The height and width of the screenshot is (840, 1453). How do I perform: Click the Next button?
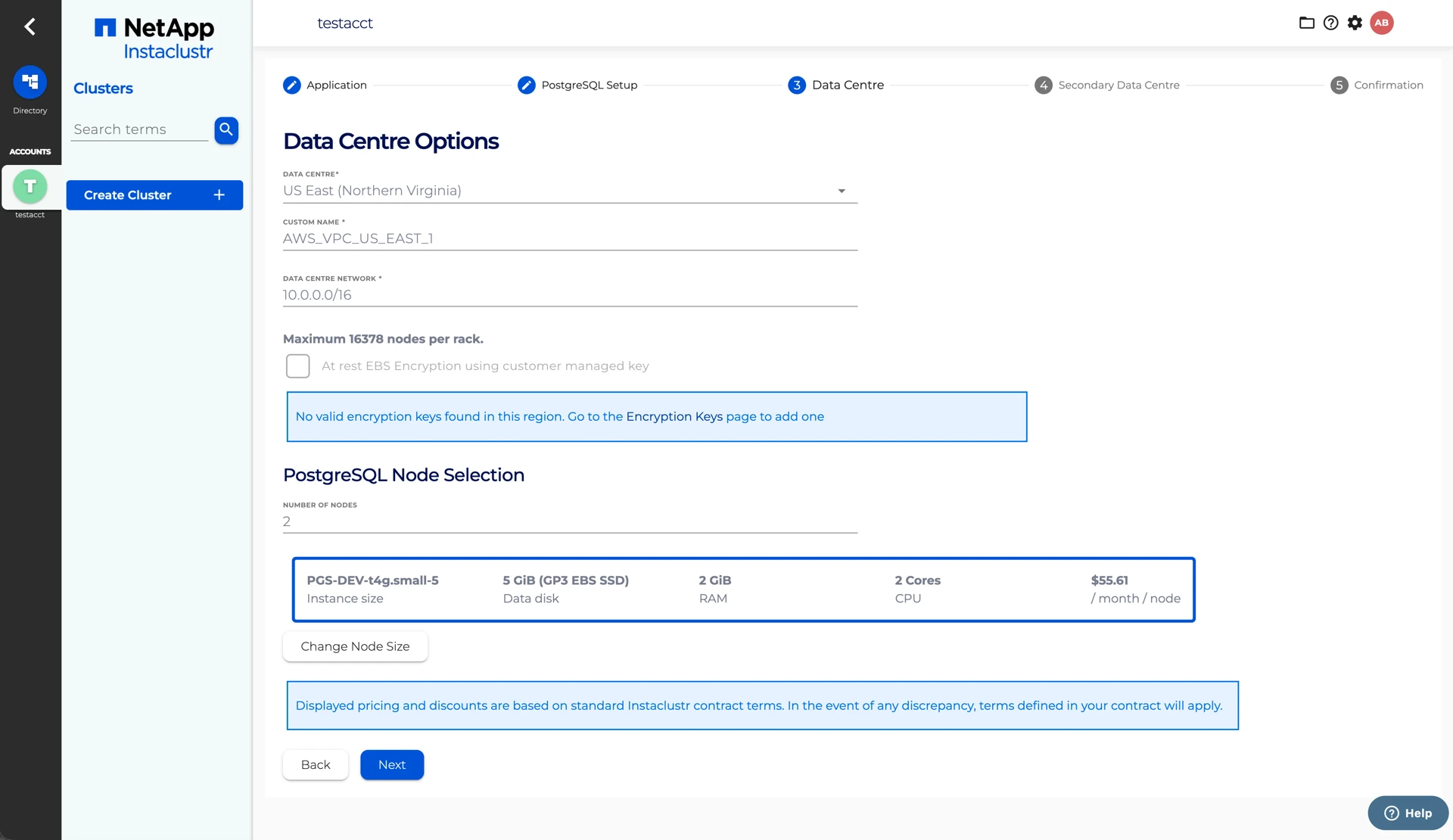(x=392, y=765)
